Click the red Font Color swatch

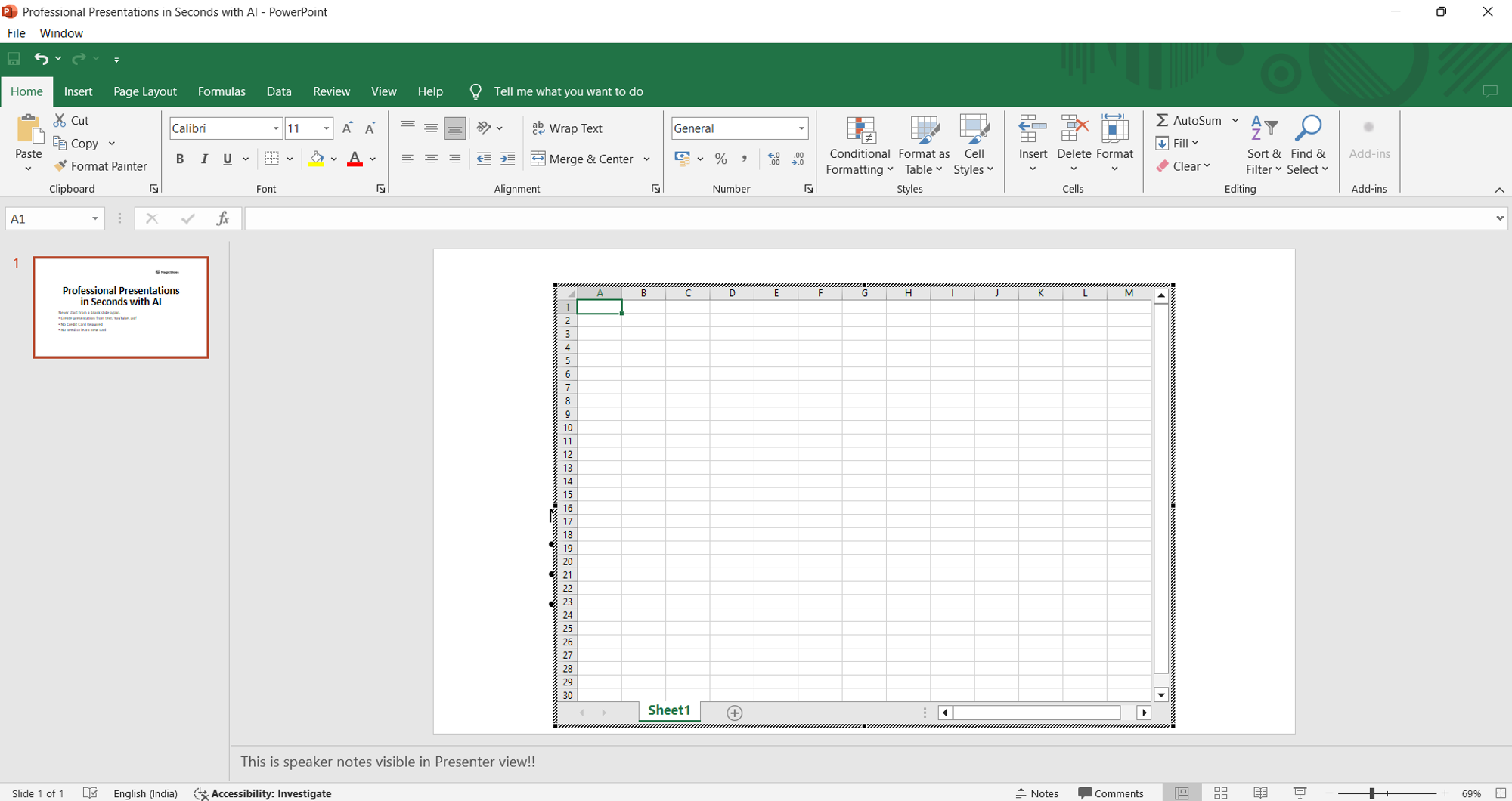point(355,159)
